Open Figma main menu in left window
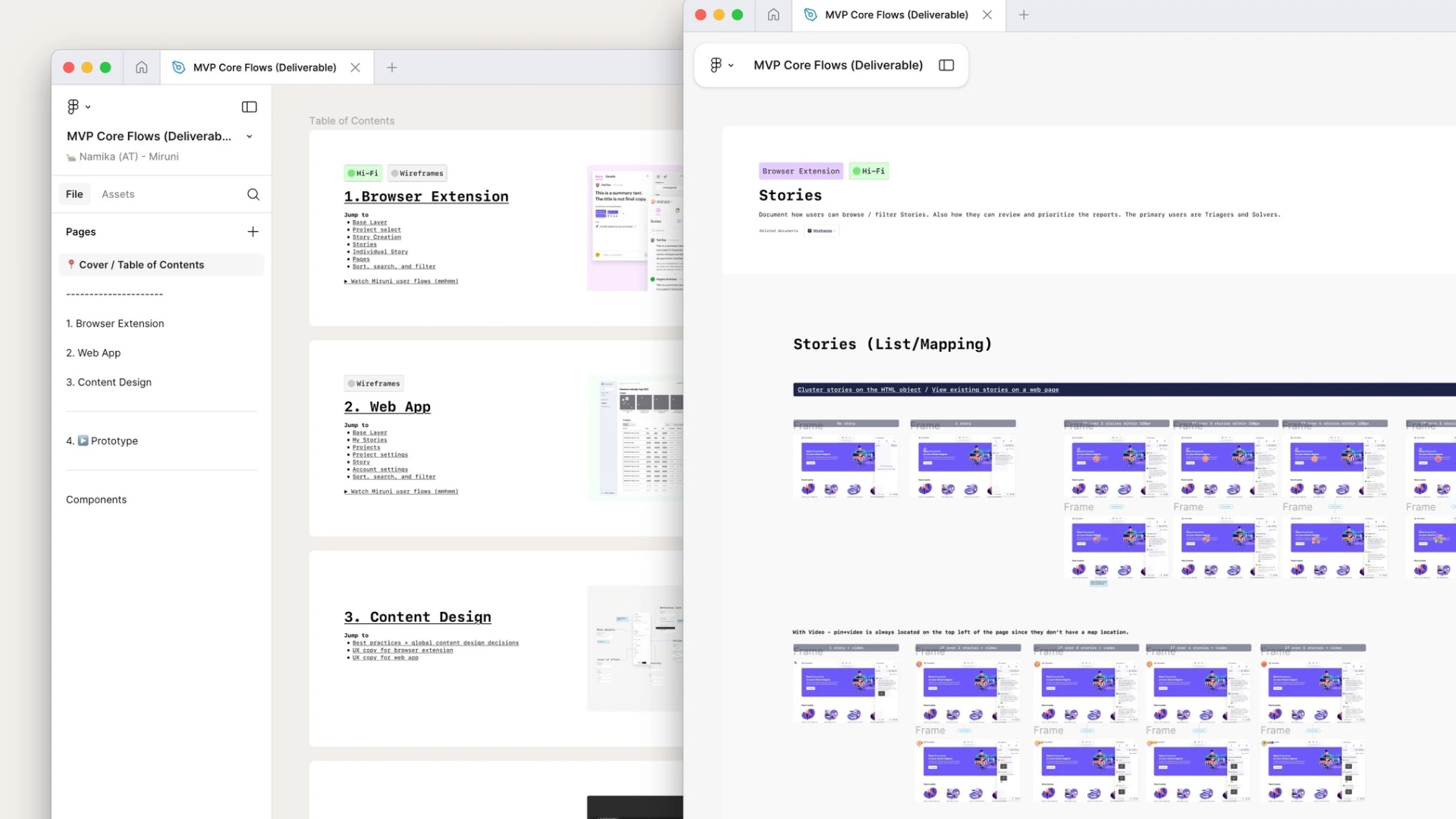 (x=77, y=107)
